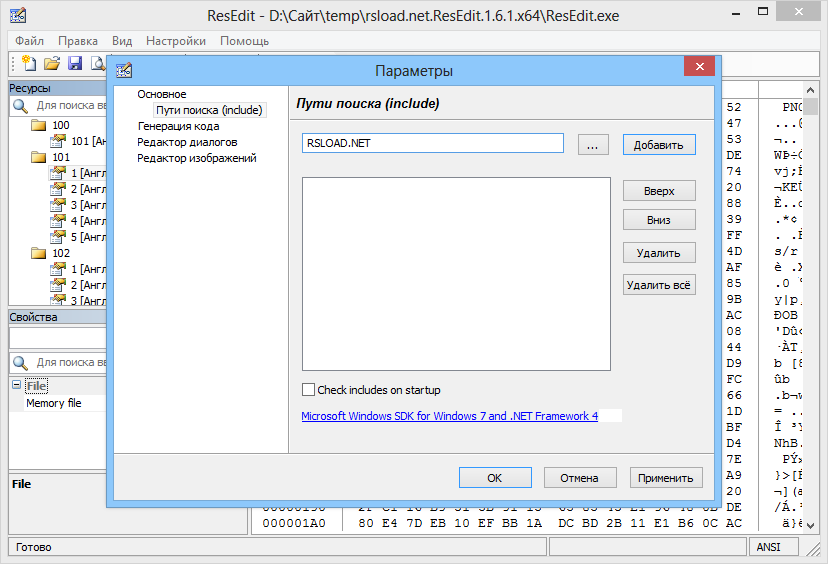Click the Удалить всё button

659,285
